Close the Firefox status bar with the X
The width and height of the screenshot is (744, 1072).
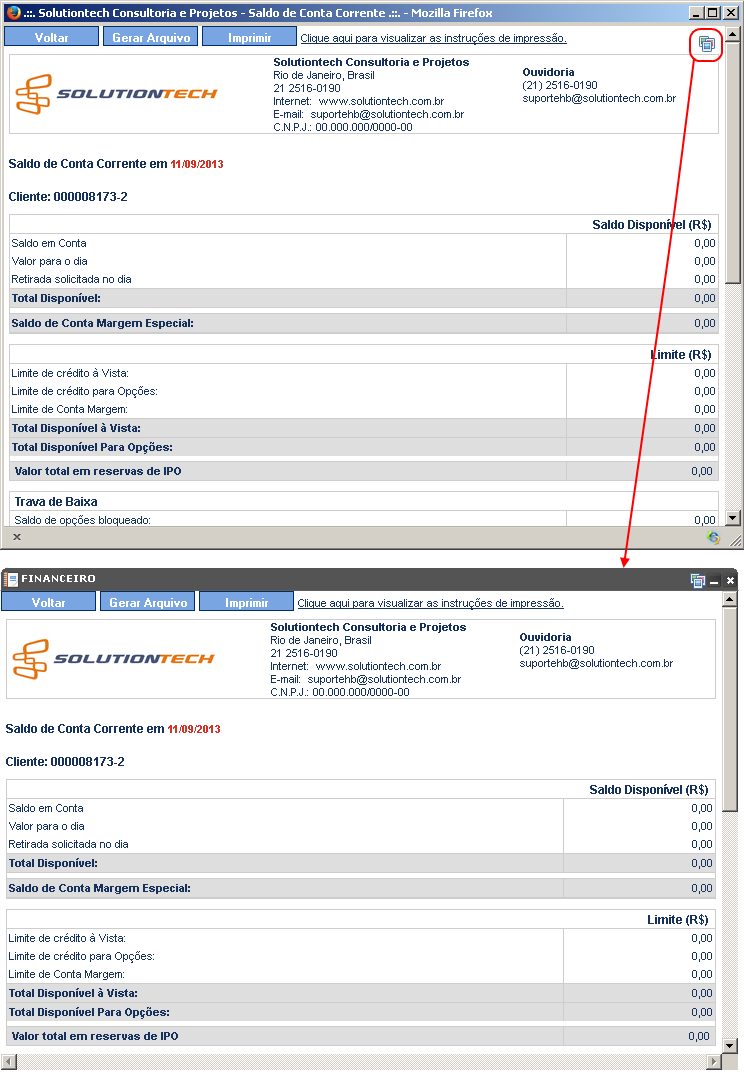tap(17, 537)
